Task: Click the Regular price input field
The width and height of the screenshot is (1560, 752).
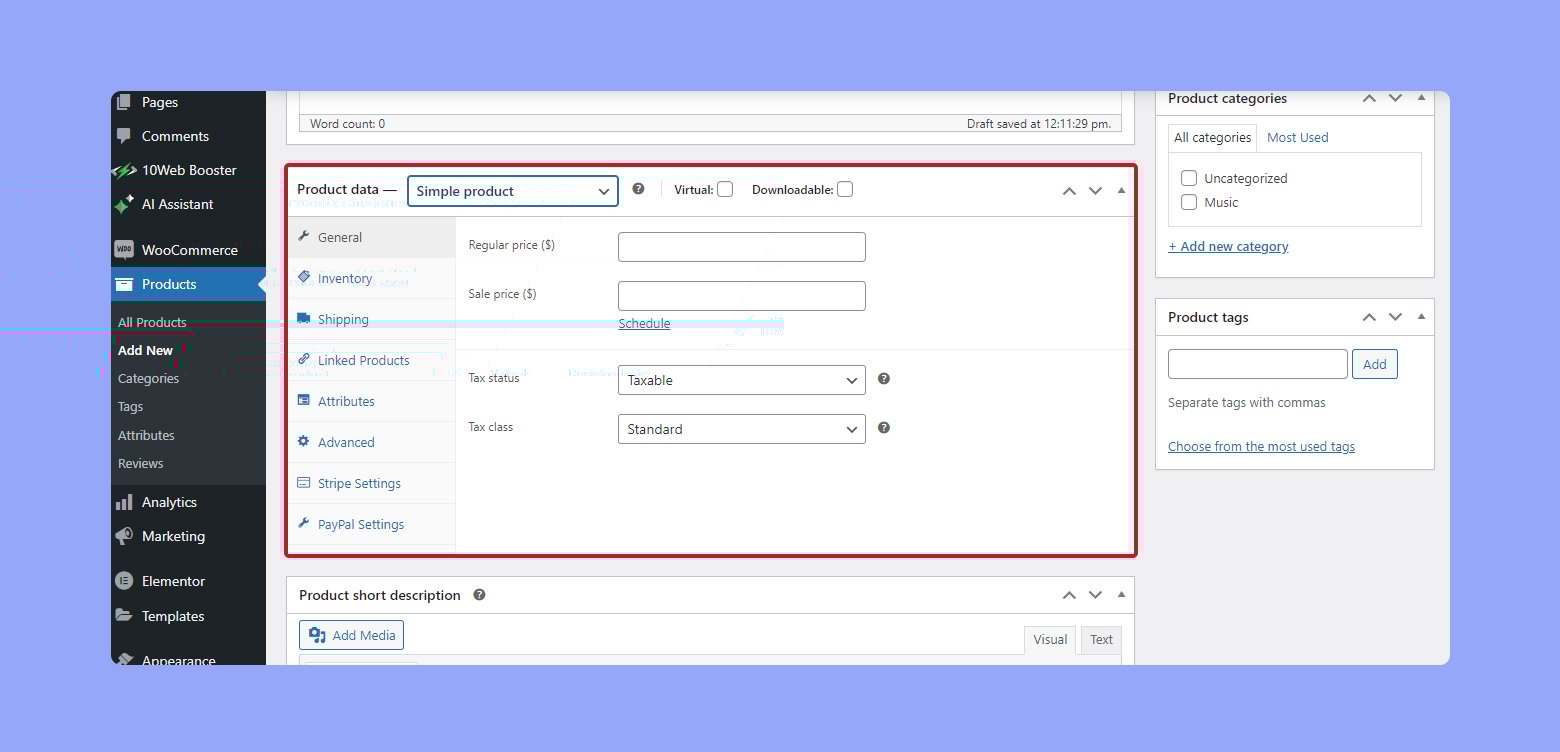Action: point(741,247)
